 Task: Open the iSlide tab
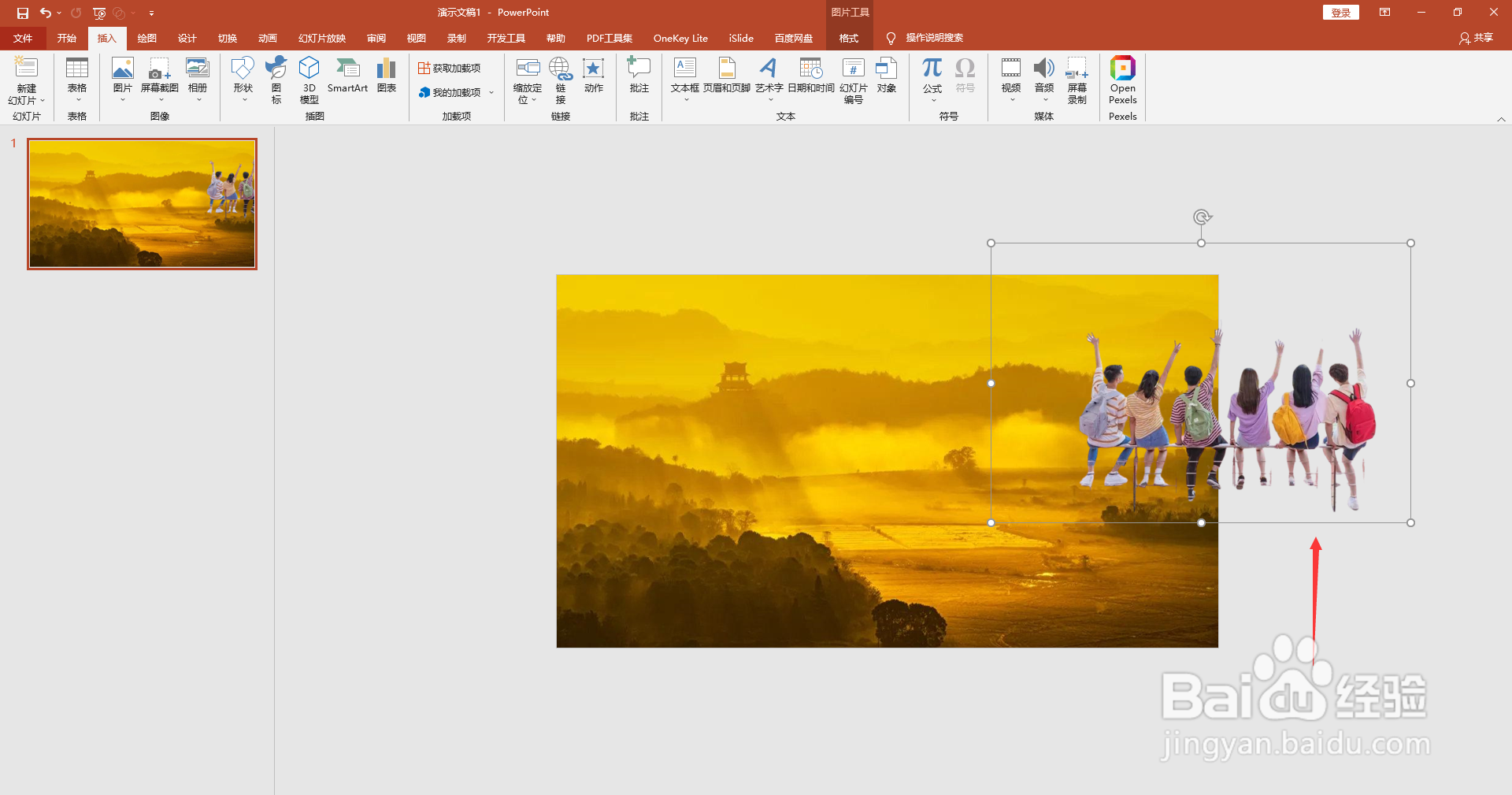(x=741, y=39)
